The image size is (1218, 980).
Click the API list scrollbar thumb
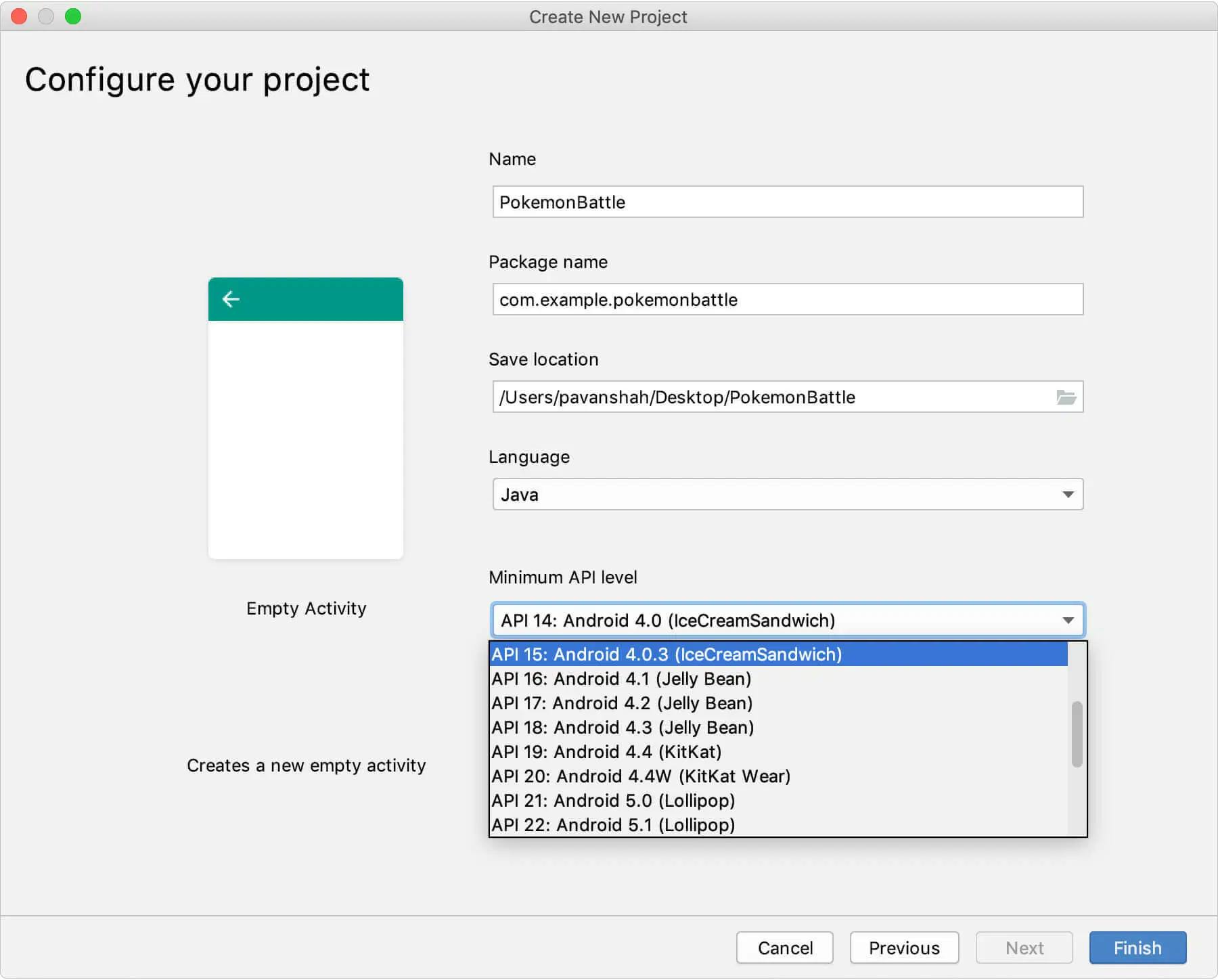click(x=1077, y=734)
